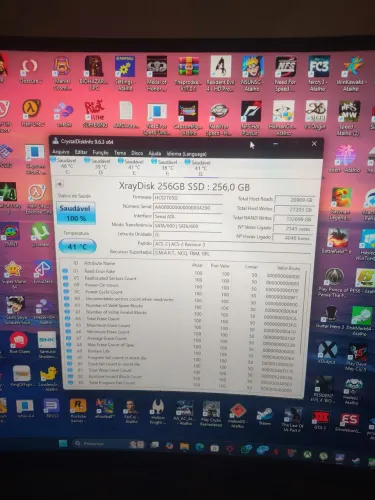
Task: Open the Editar menu
Action: pyautogui.click(x=81, y=152)
